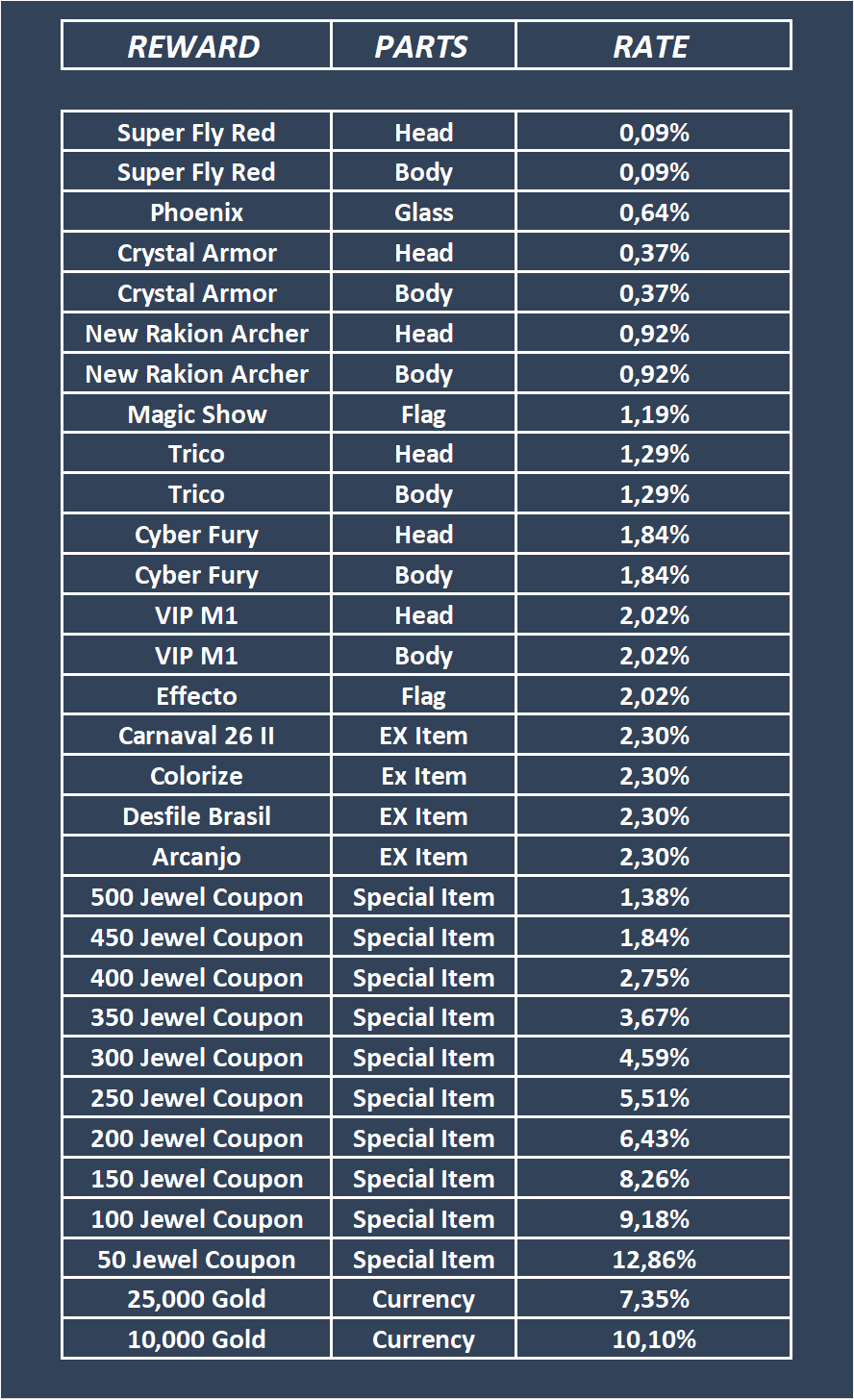Viewport: 854px width, 1400px height.
Task: Select the Arcanjo reward cell
Action: click(196, 857)
